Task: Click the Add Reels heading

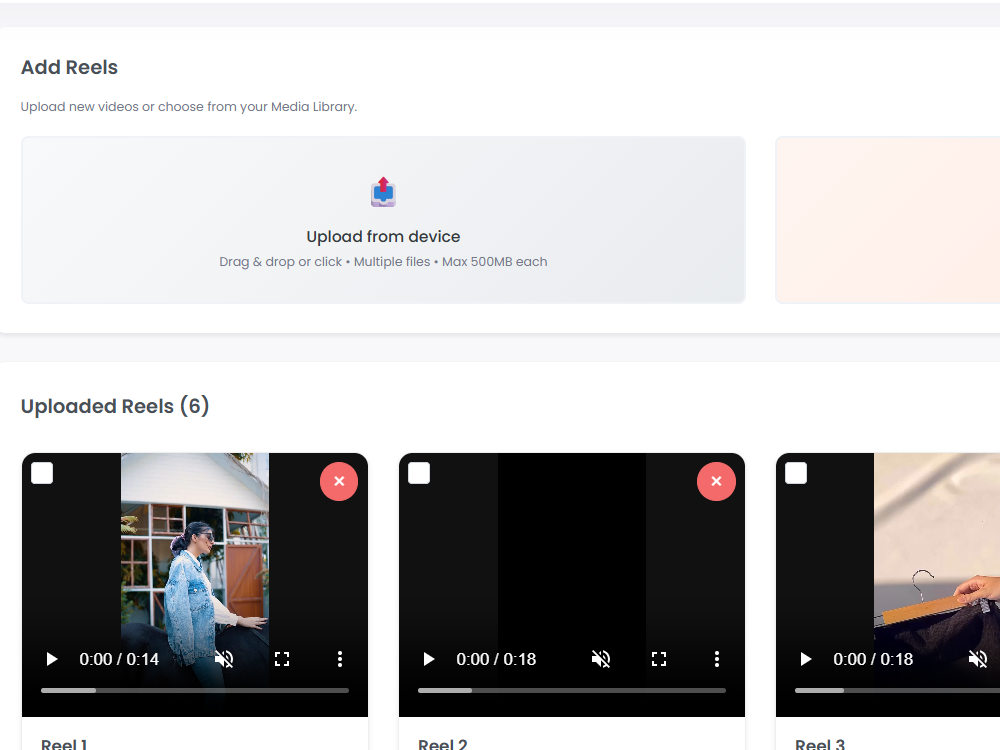Action: point(70,67)
